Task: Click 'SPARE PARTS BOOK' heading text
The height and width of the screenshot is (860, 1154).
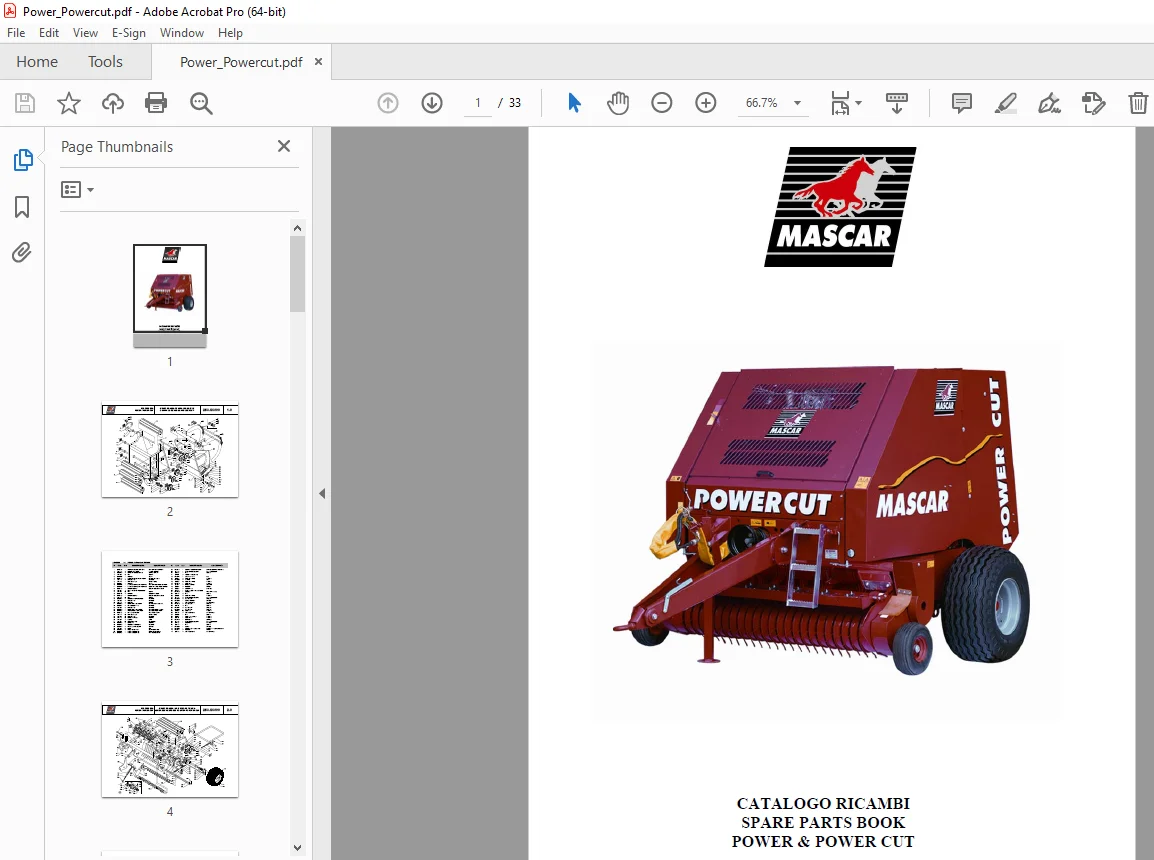Action: (x=823, y=822)
